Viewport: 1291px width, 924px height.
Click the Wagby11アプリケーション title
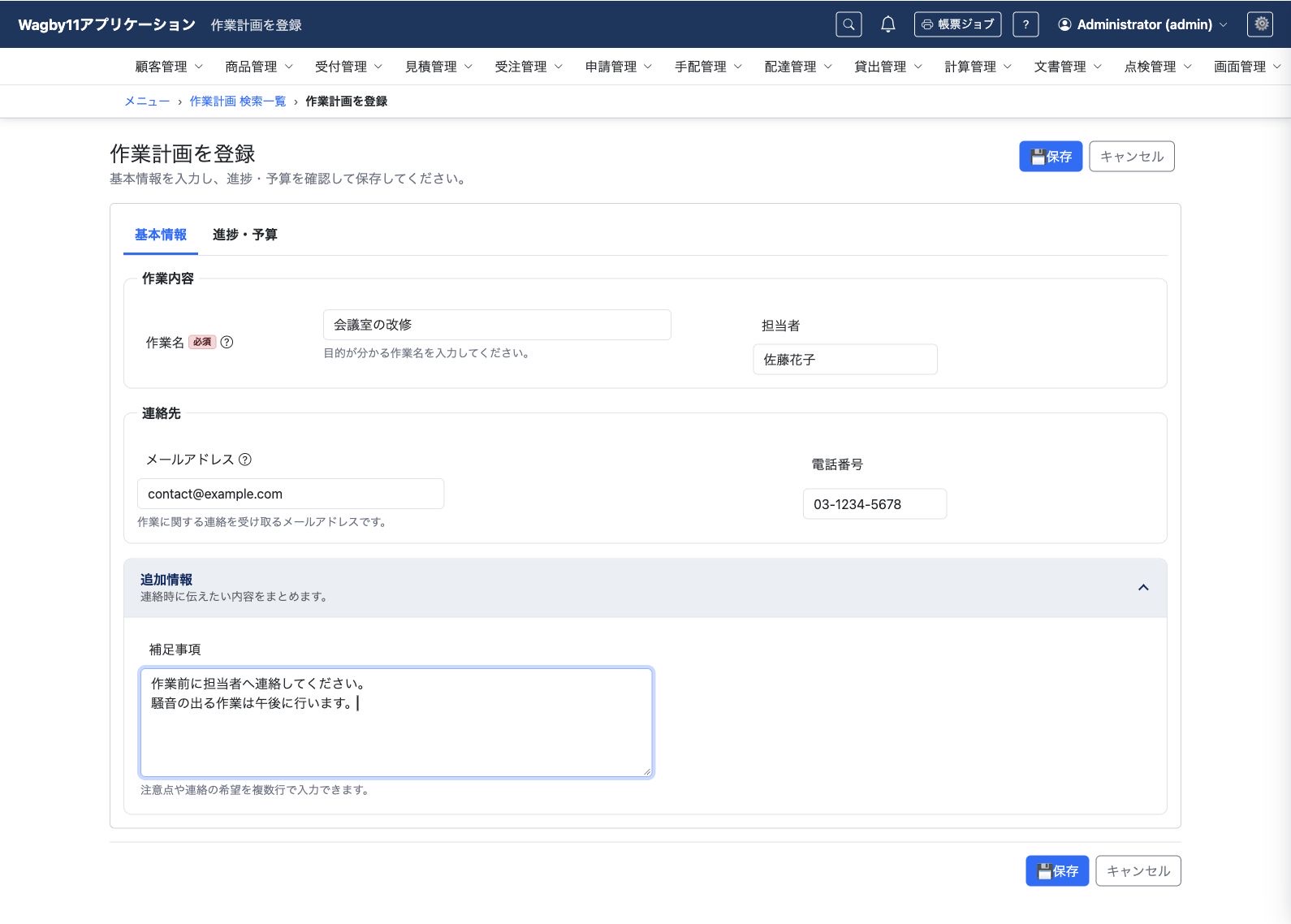[106, 24]
